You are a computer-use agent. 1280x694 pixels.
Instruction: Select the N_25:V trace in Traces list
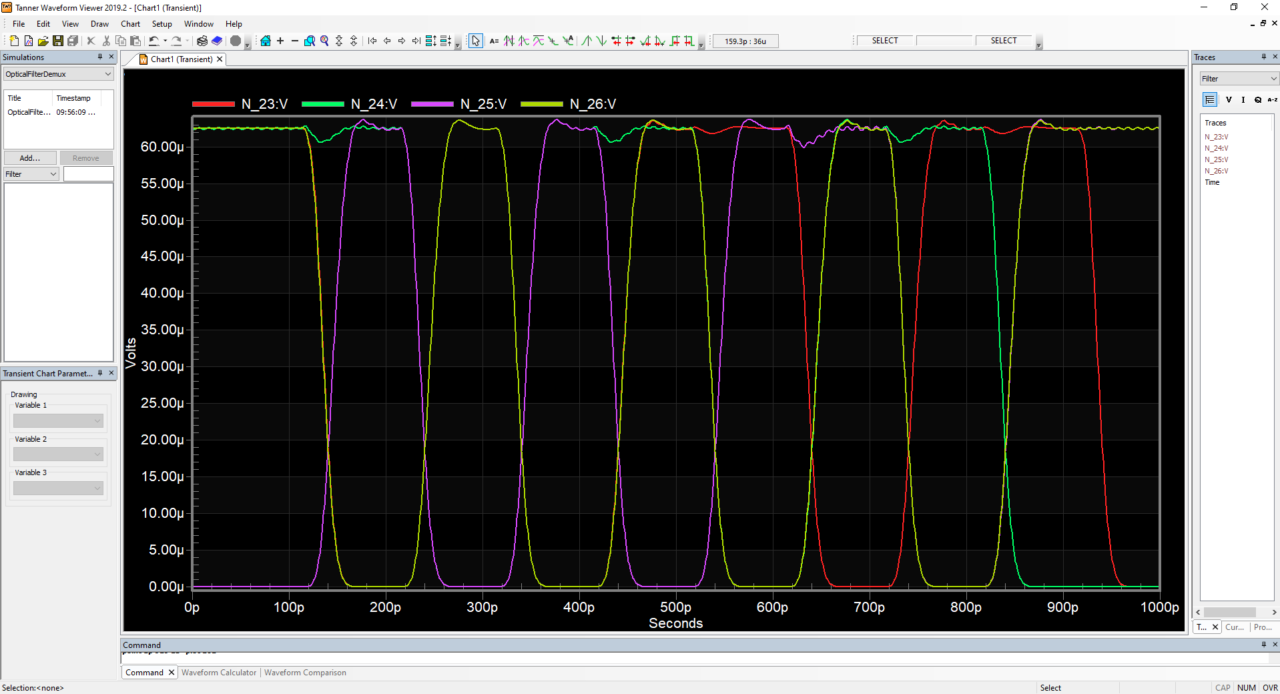coord(1216,159)
